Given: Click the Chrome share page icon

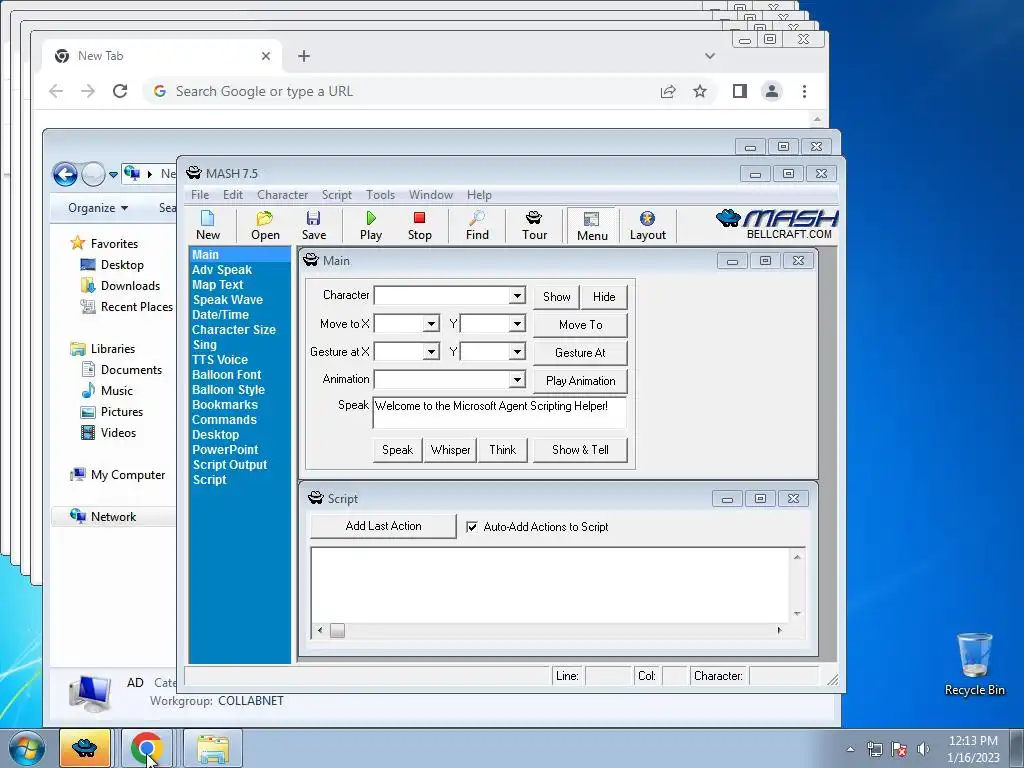Looking at the screenshot, I should pos(667,91).
